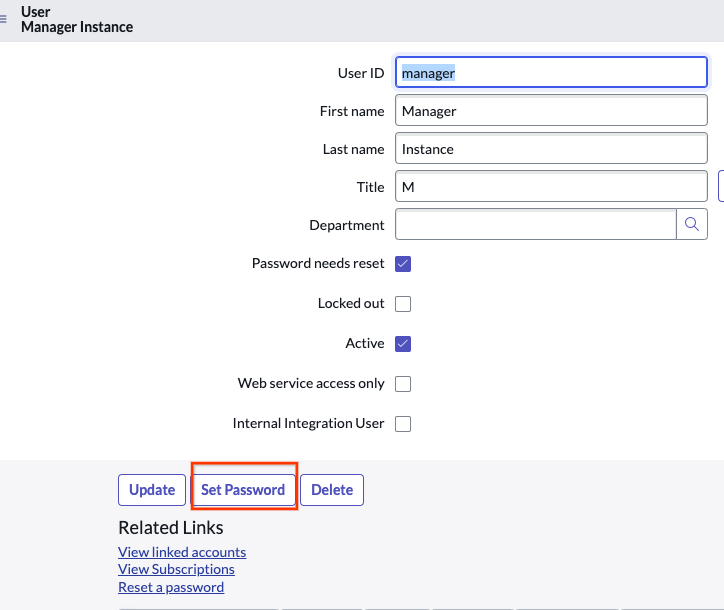Click the User Manager Instance header title
724x610 pixels.
77,20
